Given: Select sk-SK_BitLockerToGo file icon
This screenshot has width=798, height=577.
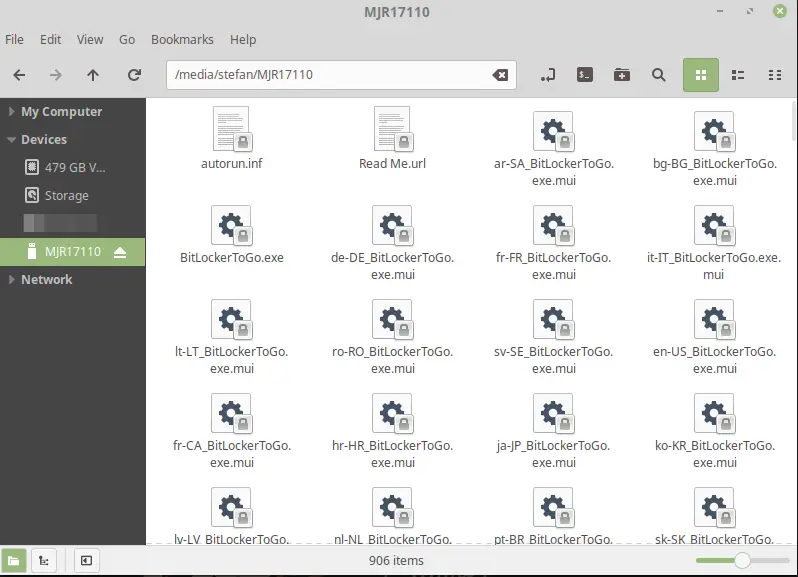Looking at the screenshot, I should pyautogui.click(x=715, y=507).
